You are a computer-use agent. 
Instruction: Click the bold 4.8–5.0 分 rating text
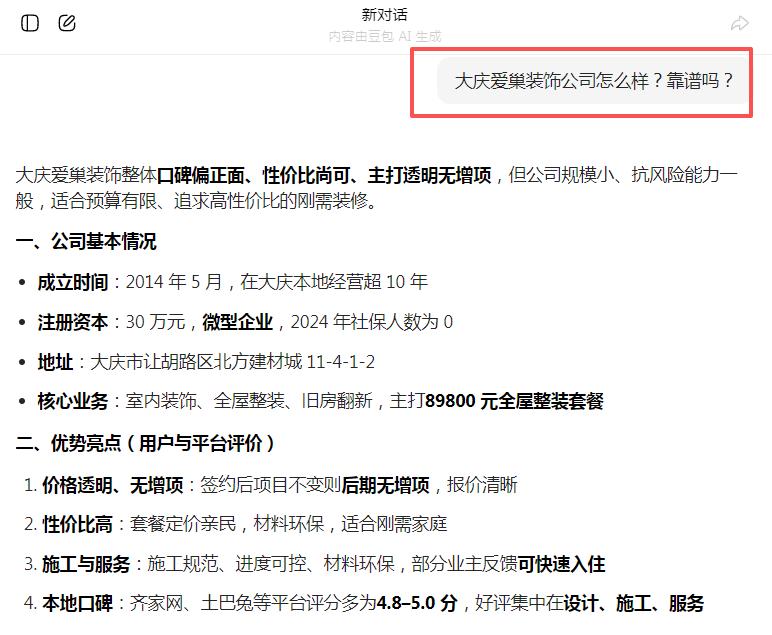click(416, 603)
